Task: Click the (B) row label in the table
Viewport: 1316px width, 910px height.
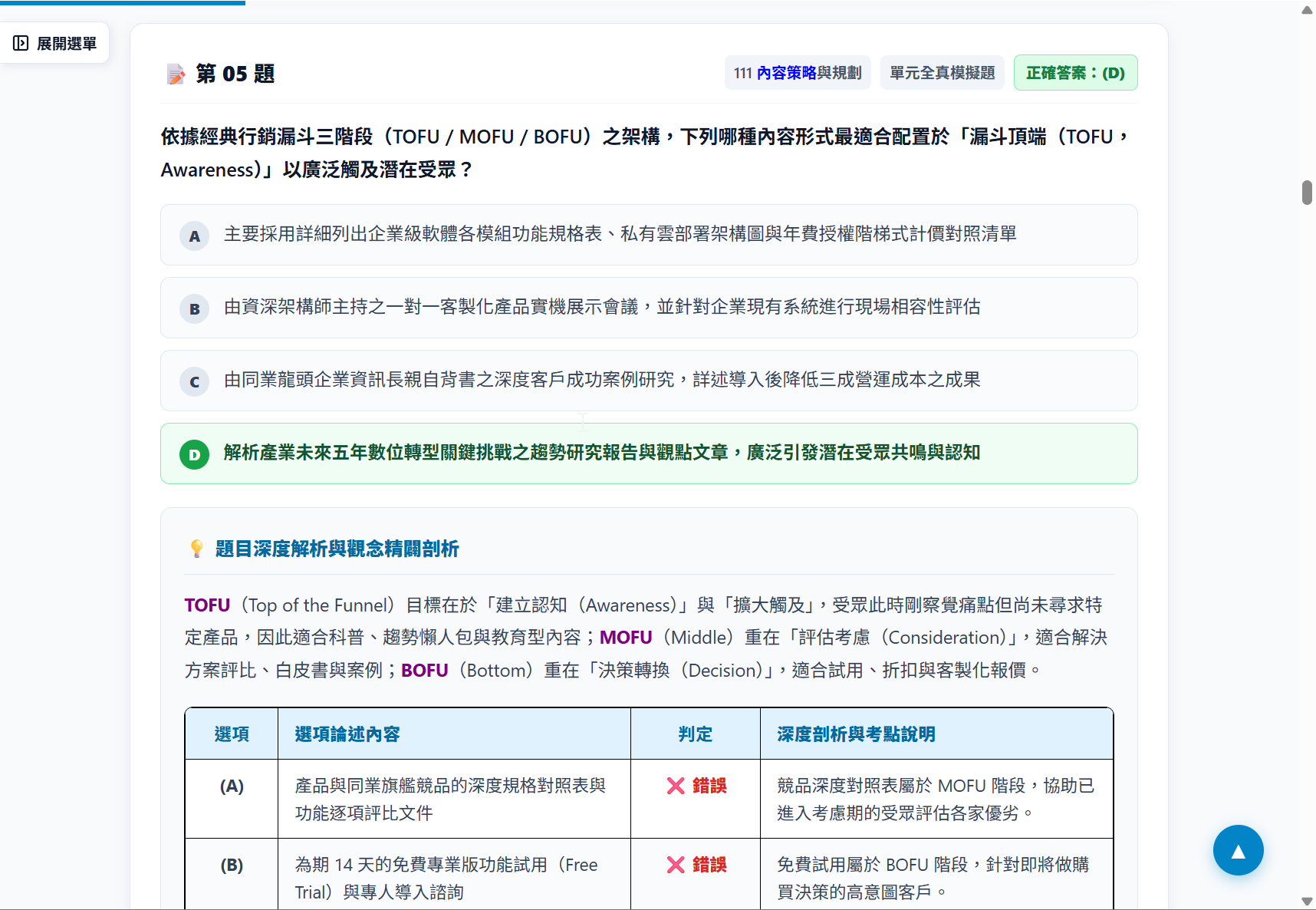Action: [x=232, y=865]
